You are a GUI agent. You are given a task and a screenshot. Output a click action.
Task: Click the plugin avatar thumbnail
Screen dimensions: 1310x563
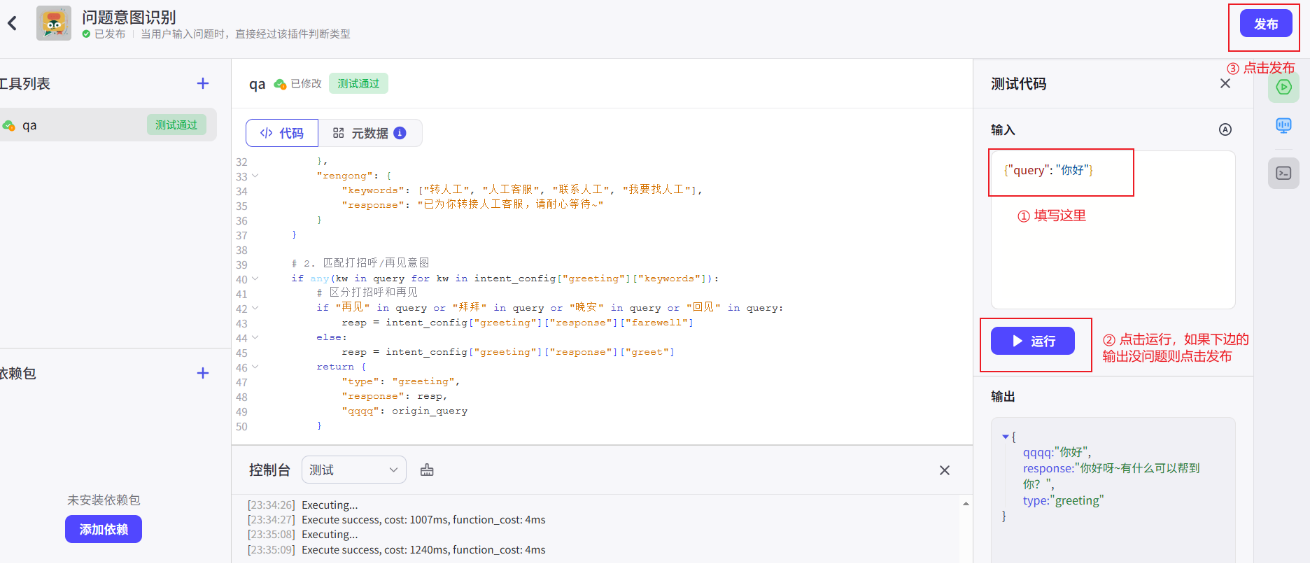pos(54,23)
